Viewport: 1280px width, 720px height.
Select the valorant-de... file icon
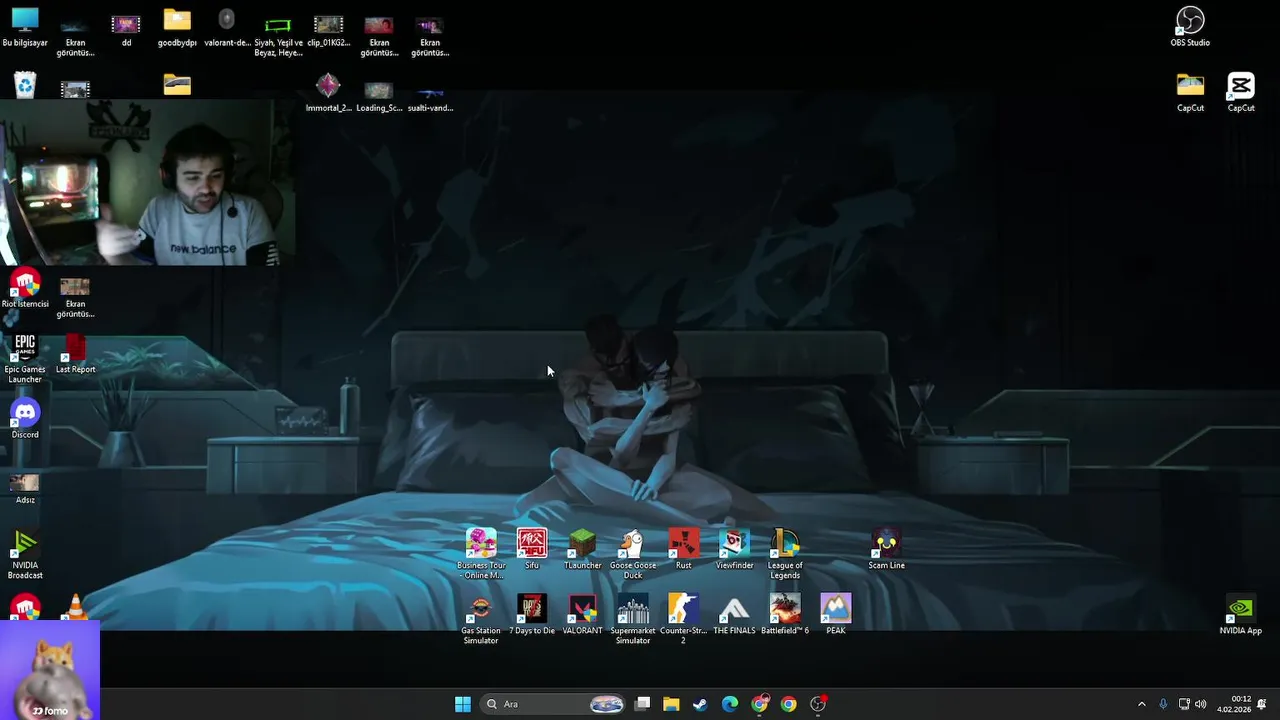coord(227,28)
